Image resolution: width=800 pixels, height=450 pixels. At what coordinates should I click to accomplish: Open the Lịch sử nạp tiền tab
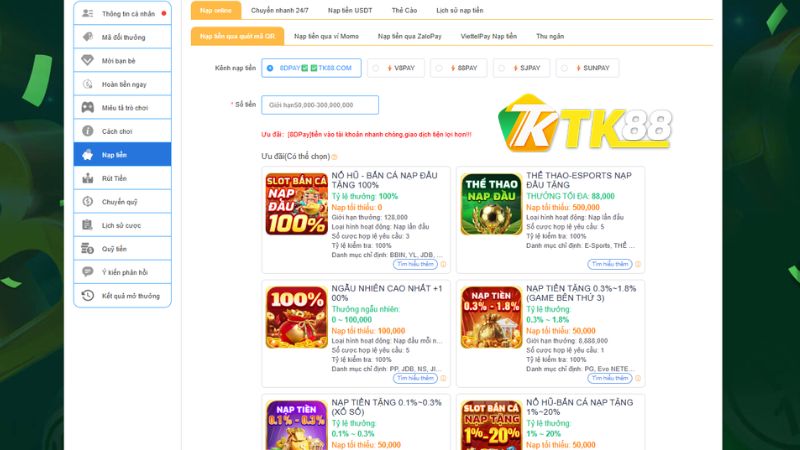tap(460, 10)
